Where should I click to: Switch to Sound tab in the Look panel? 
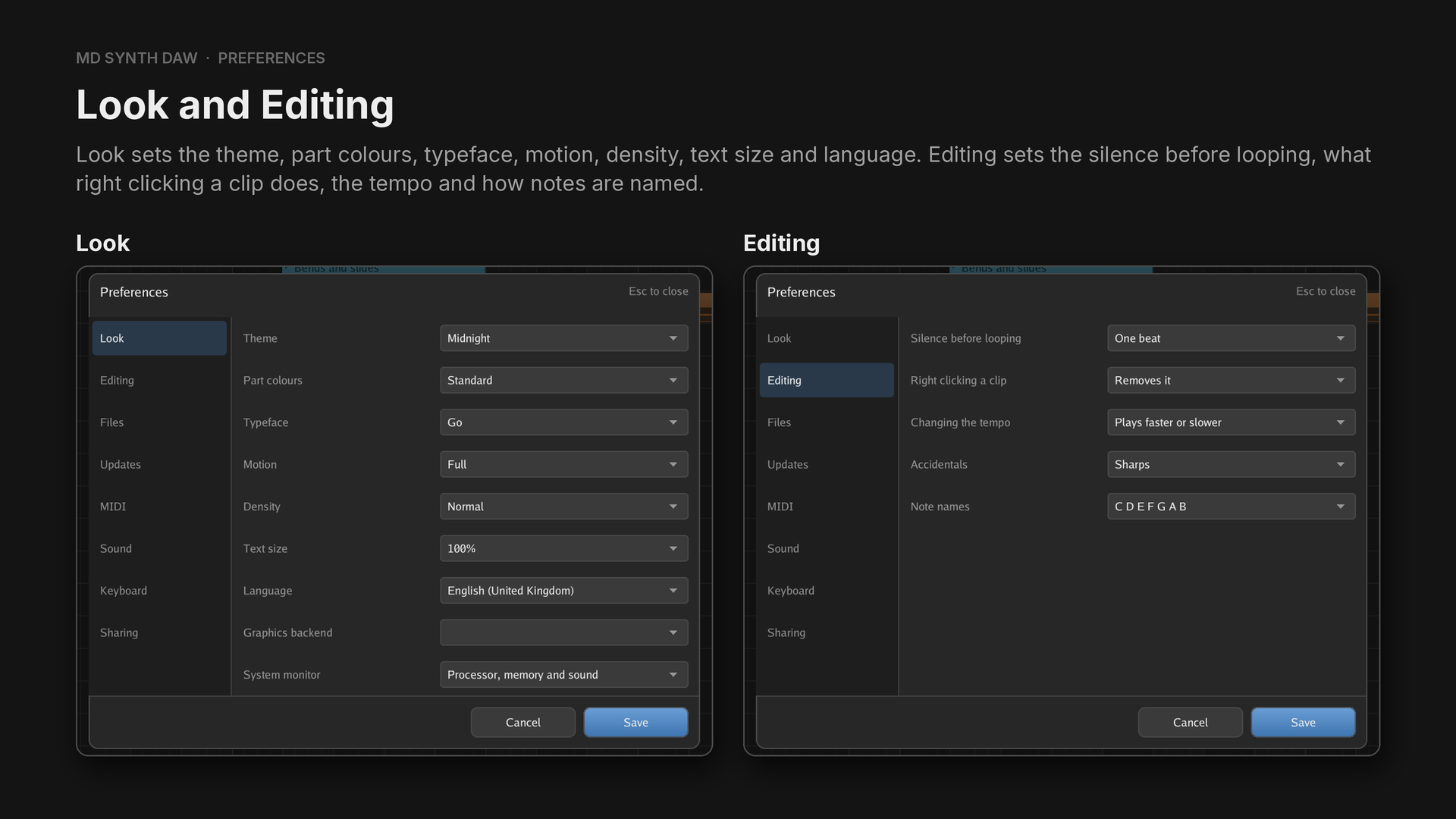click(159, 548)
